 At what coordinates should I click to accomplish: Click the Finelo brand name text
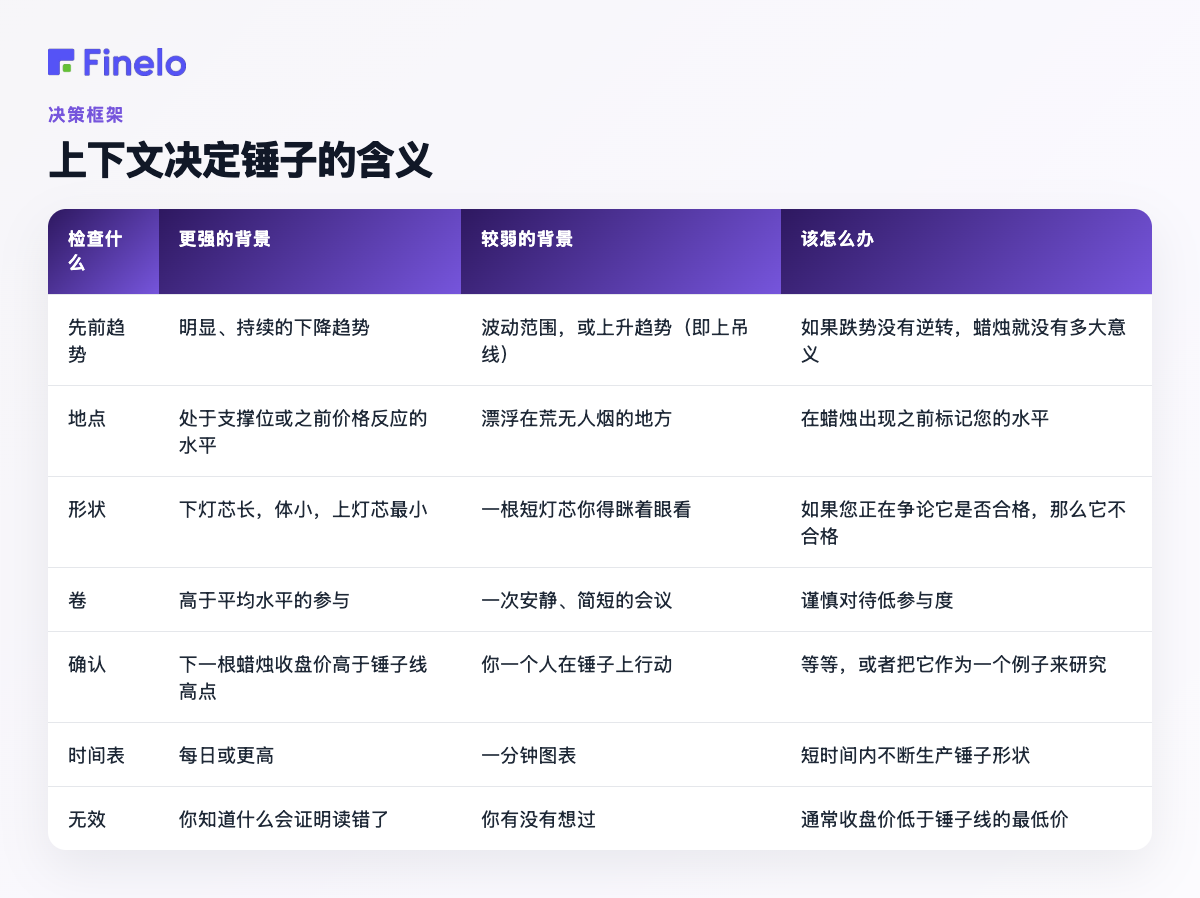click(x=134, y=62)
